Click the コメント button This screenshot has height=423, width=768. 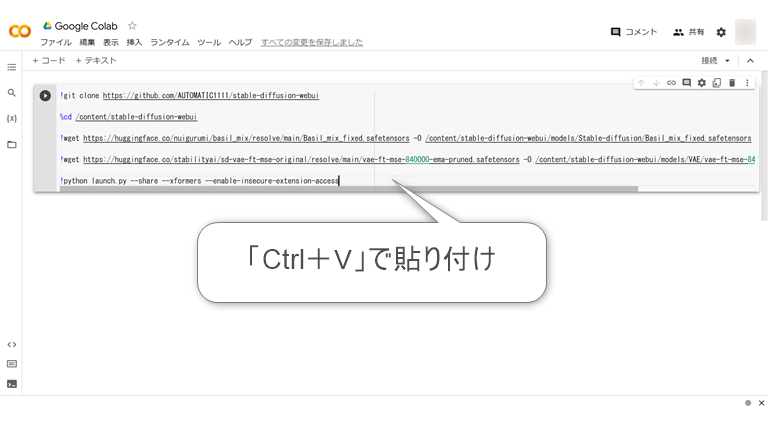[x=634, y=32]
